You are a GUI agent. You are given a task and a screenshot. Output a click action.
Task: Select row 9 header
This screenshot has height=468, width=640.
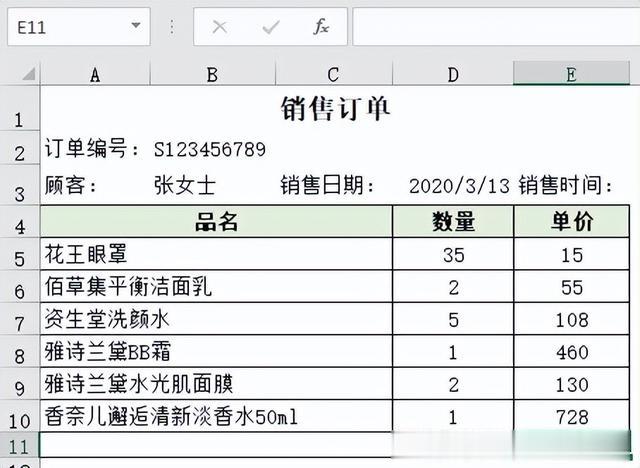coord(20,384)
